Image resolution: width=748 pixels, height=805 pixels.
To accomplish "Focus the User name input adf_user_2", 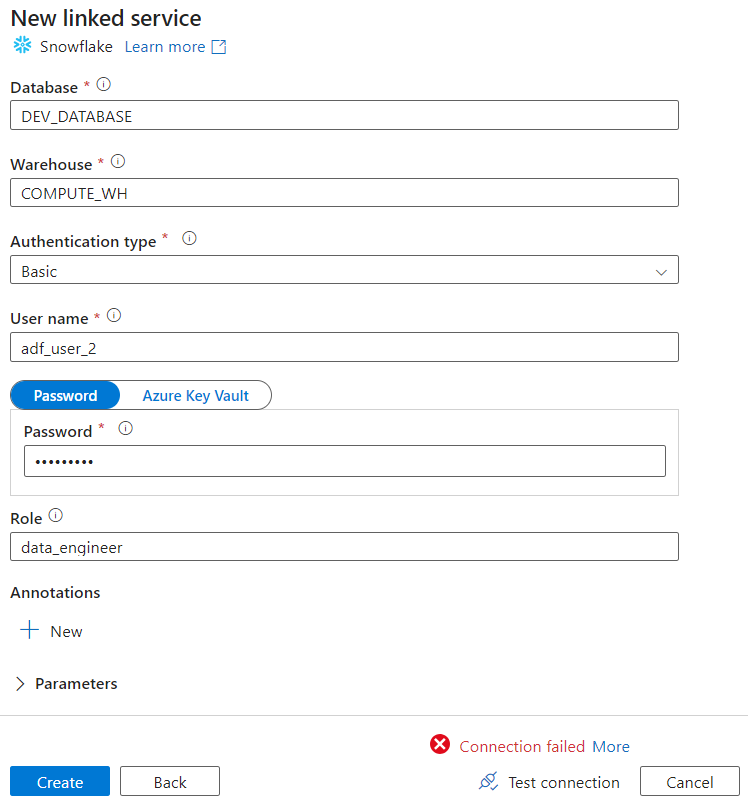I will click(x=344, y=347).
